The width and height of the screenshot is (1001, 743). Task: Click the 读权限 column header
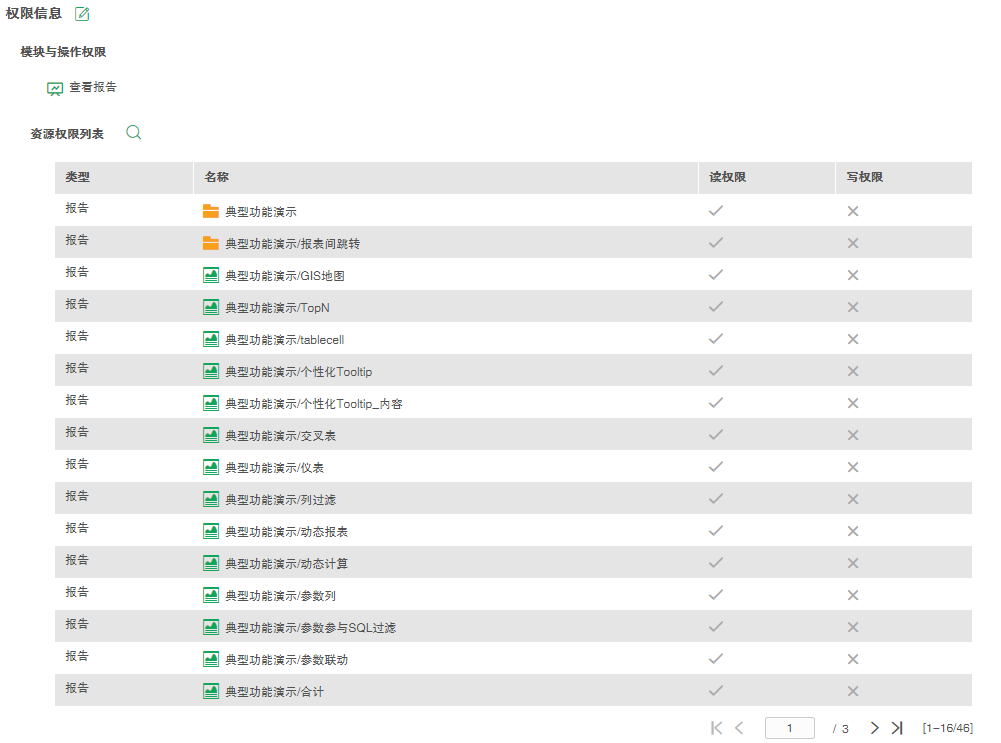click(728, 177)
